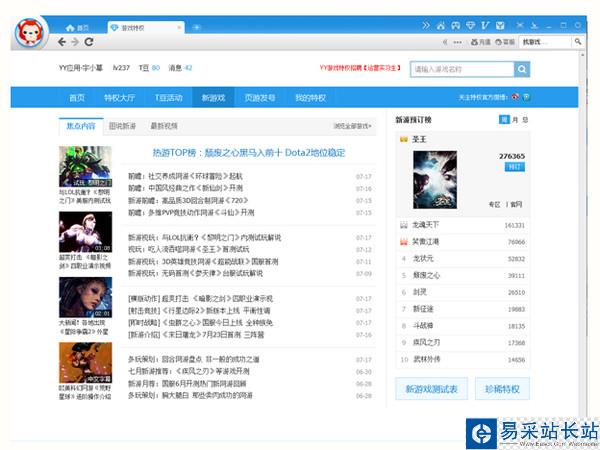Open the 珍稀特权 button
The width and height of the screenshot is (600, 450).
tap(502, 389)
